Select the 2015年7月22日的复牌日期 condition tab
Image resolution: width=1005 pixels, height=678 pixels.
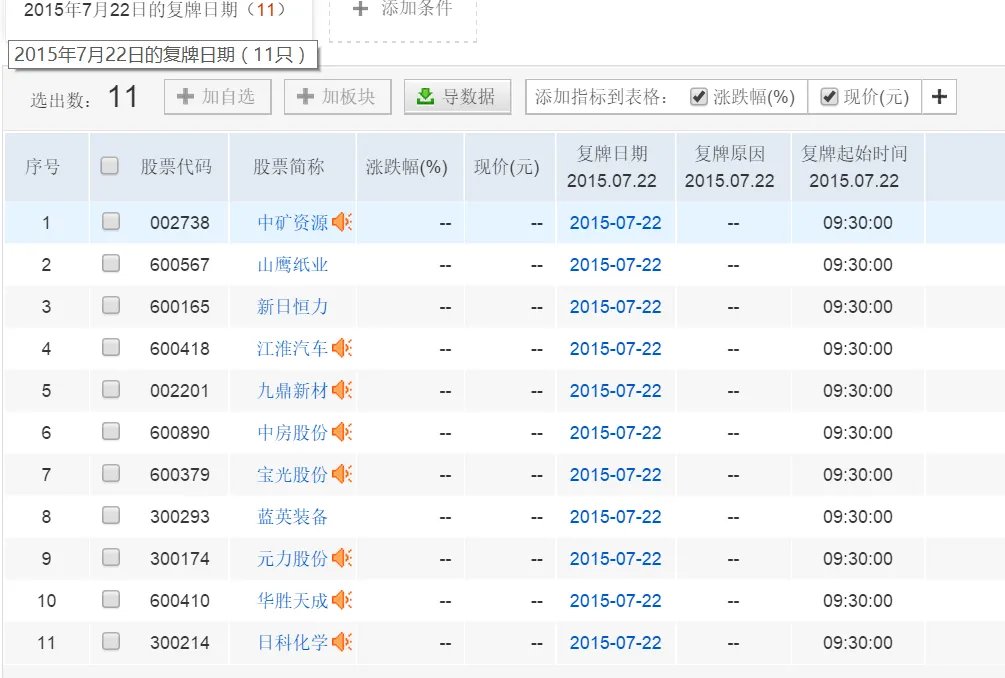(155, 10)
